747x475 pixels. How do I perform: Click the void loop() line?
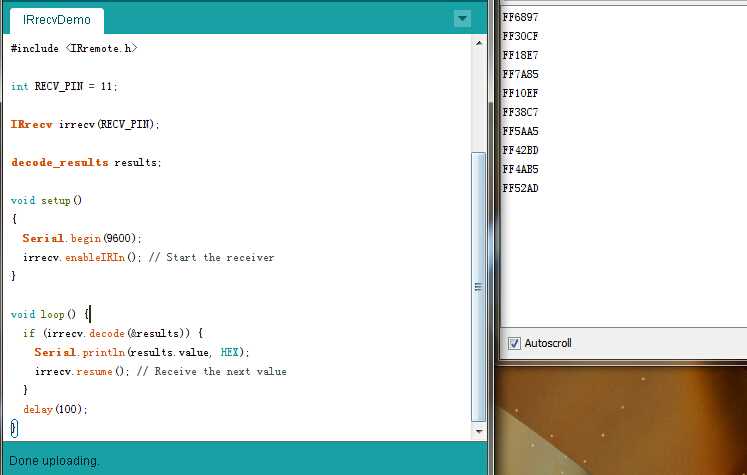point(50,314)
